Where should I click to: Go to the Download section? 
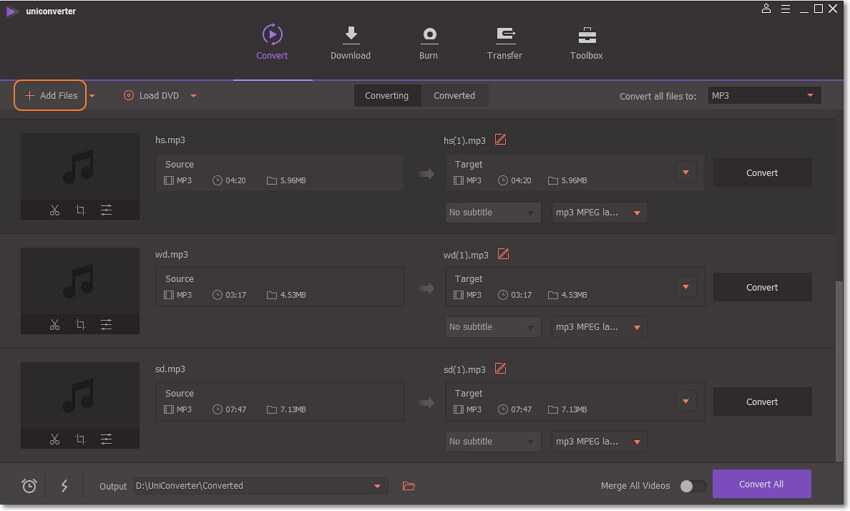[x=350, y=43]
